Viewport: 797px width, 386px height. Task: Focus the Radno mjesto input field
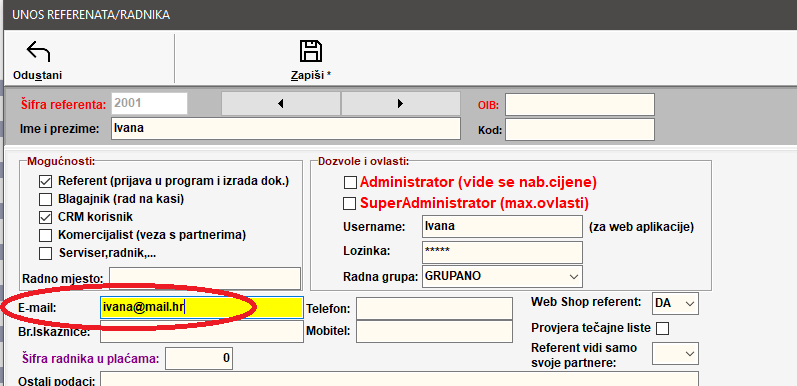pyautogui.click(x=205, y=279)
